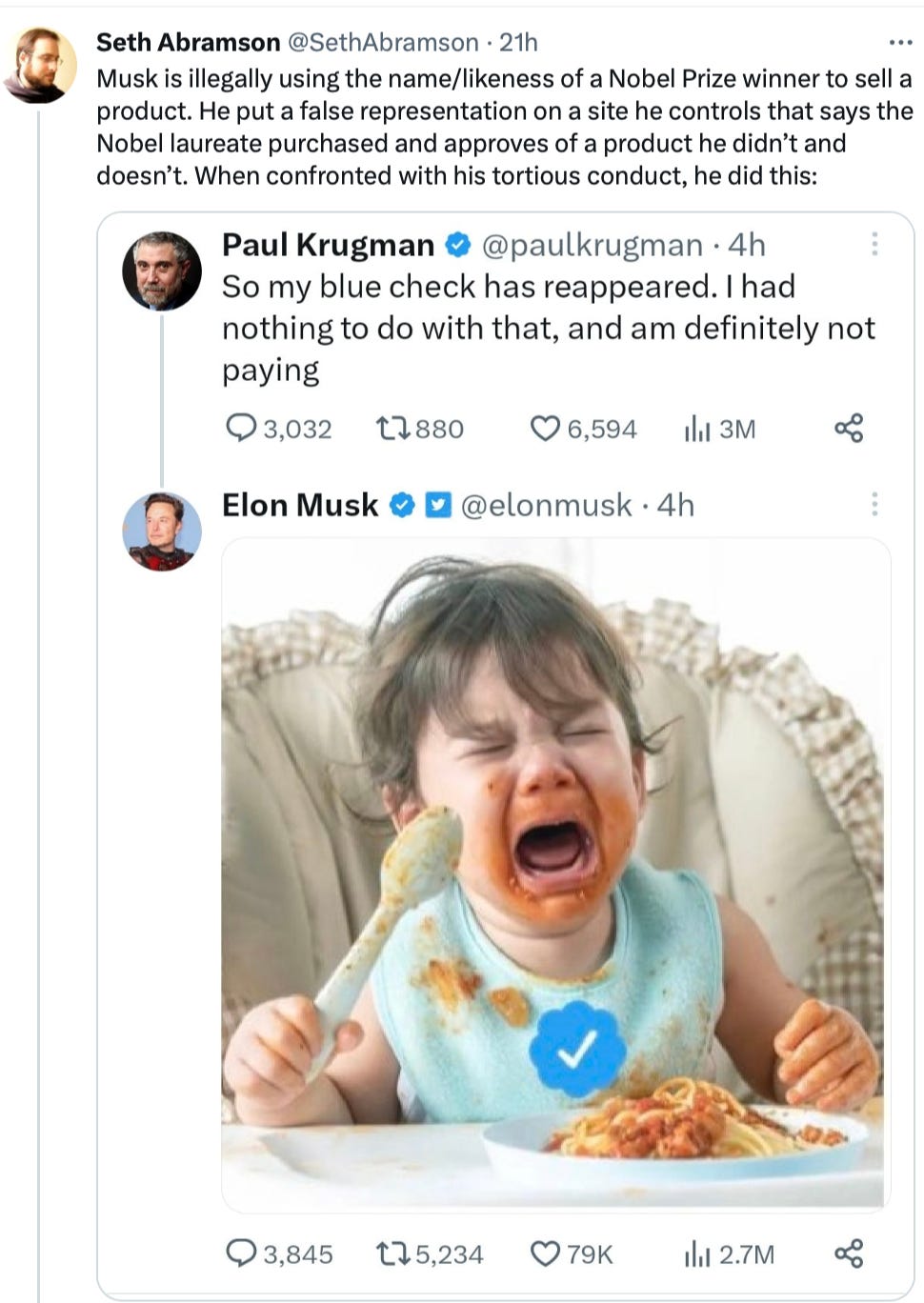This screenshot has height=1303, width=924.
Task: Click Elon Musk's Twitter affiliation badge
Action: (x=437, y=505)
